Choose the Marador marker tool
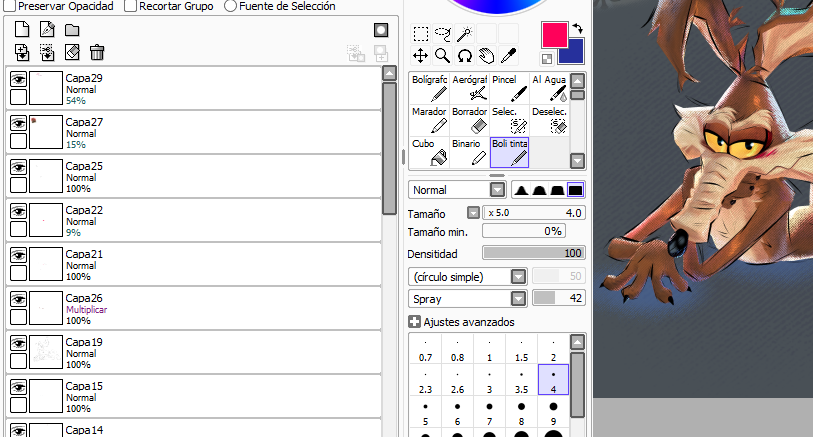The image size is (813, 437). click(429, 120)
